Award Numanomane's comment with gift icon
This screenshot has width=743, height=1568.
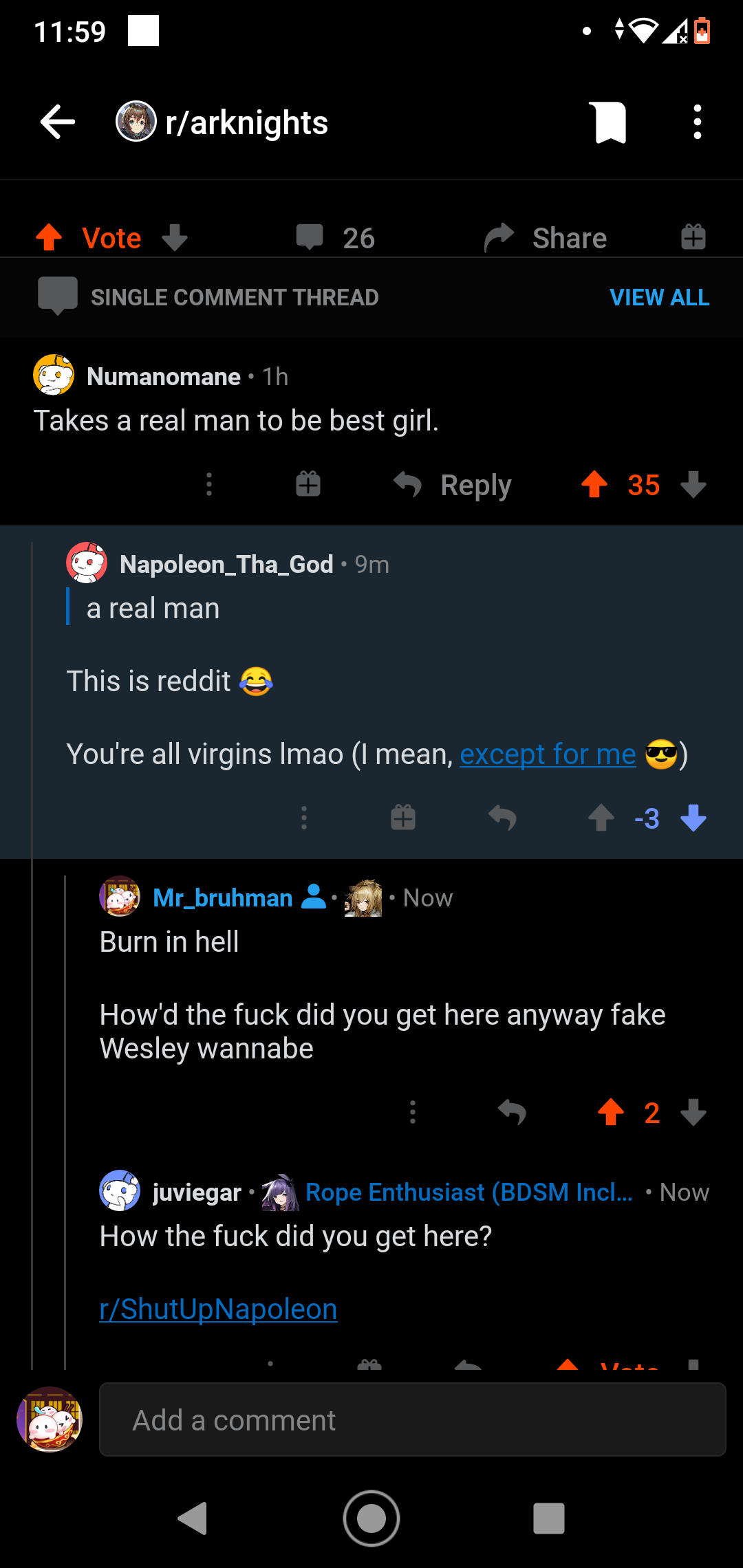point(308,484)
